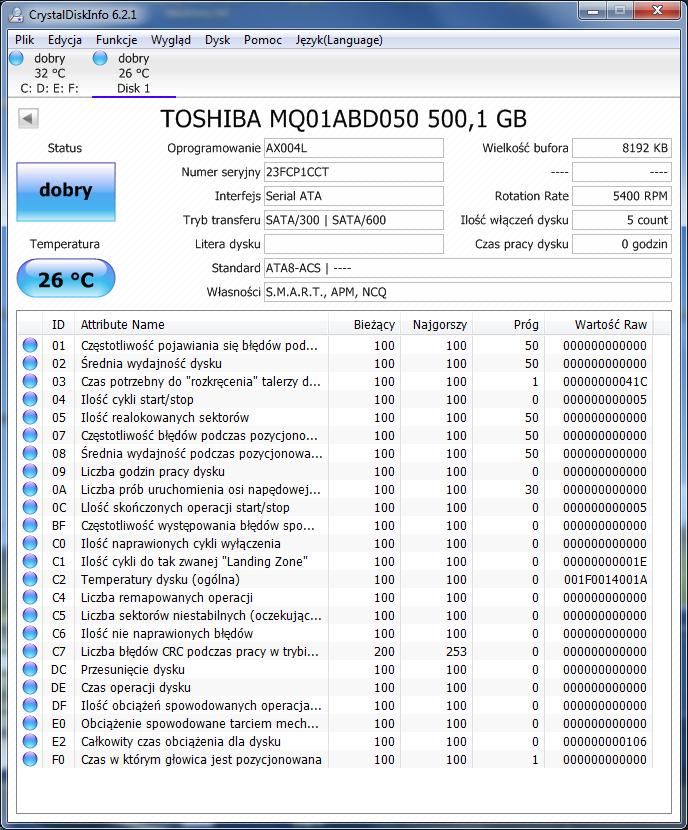Click status orb of attribute BF row
688x830 pixels.
[x=30, y=525]
